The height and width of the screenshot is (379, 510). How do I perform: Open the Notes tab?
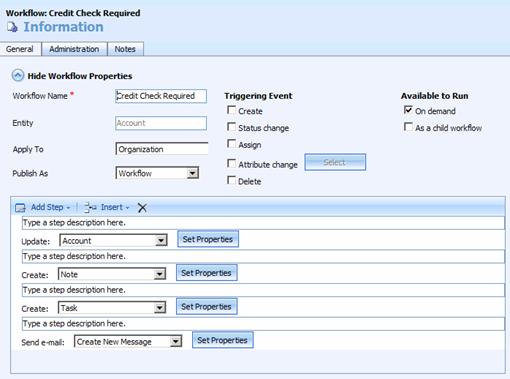(125, 49)
